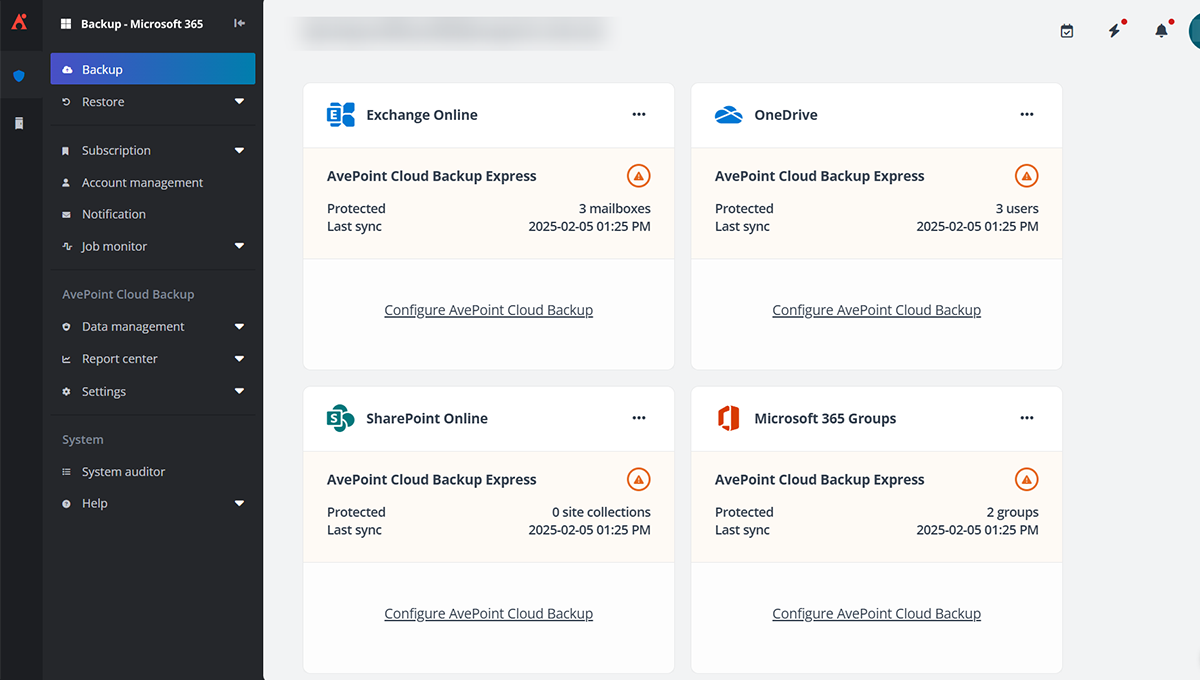Screen dimensions: 1200x680
Task: Expand the Report center menu arrow
Action: tap(239, 359)
